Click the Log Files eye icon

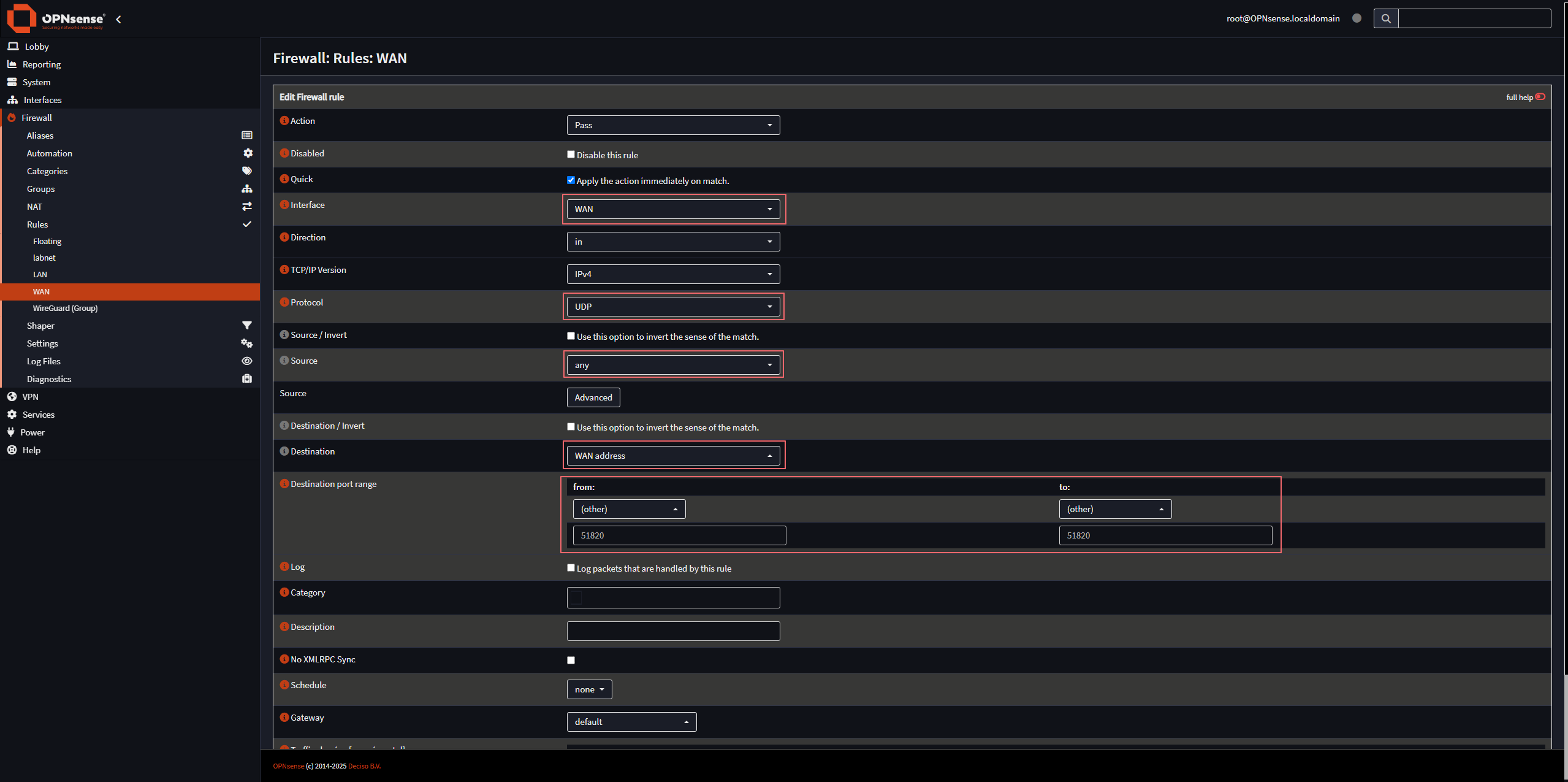[x=247, y=361]
